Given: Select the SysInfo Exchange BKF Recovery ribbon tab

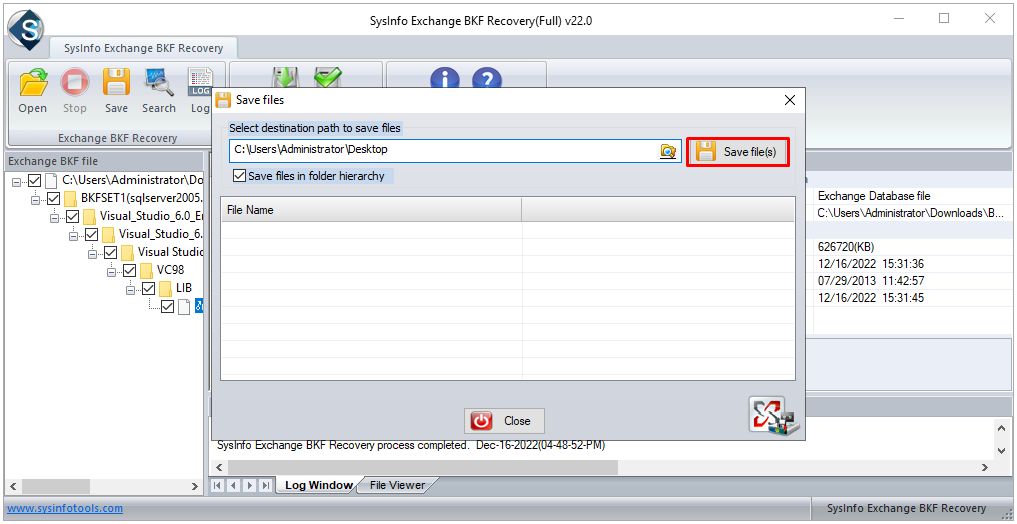Looking at the screenshot, I should tap(143, 48).
